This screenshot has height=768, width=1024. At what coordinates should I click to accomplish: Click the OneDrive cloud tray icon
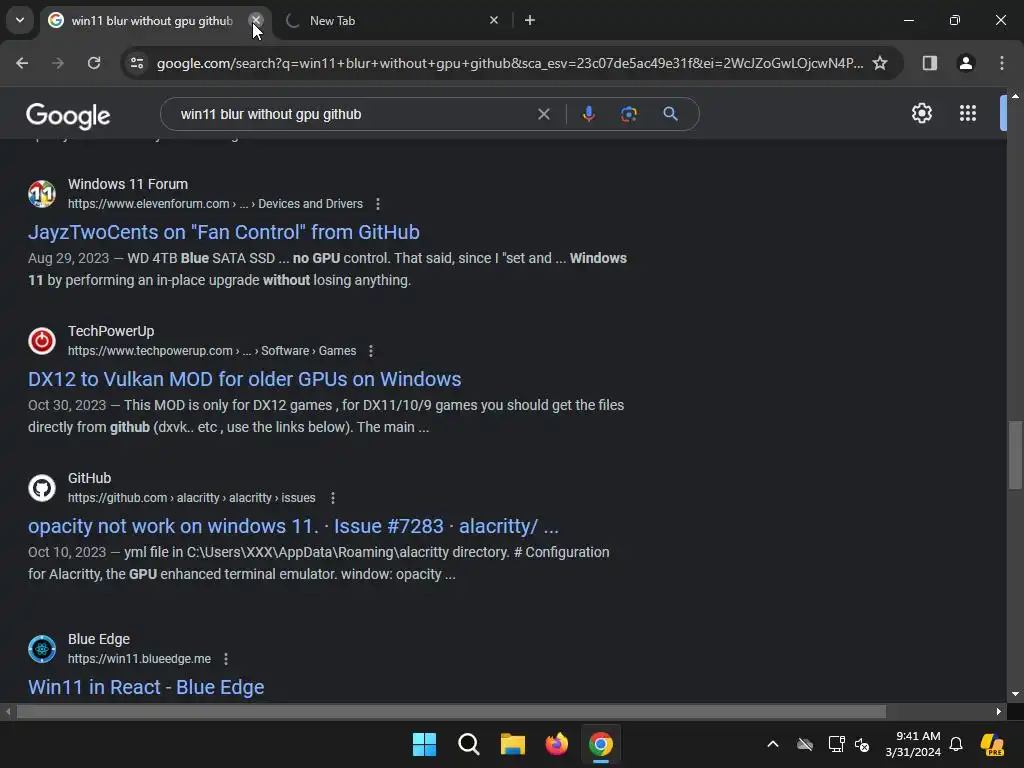pyautogui.click(x=805, y=744)
